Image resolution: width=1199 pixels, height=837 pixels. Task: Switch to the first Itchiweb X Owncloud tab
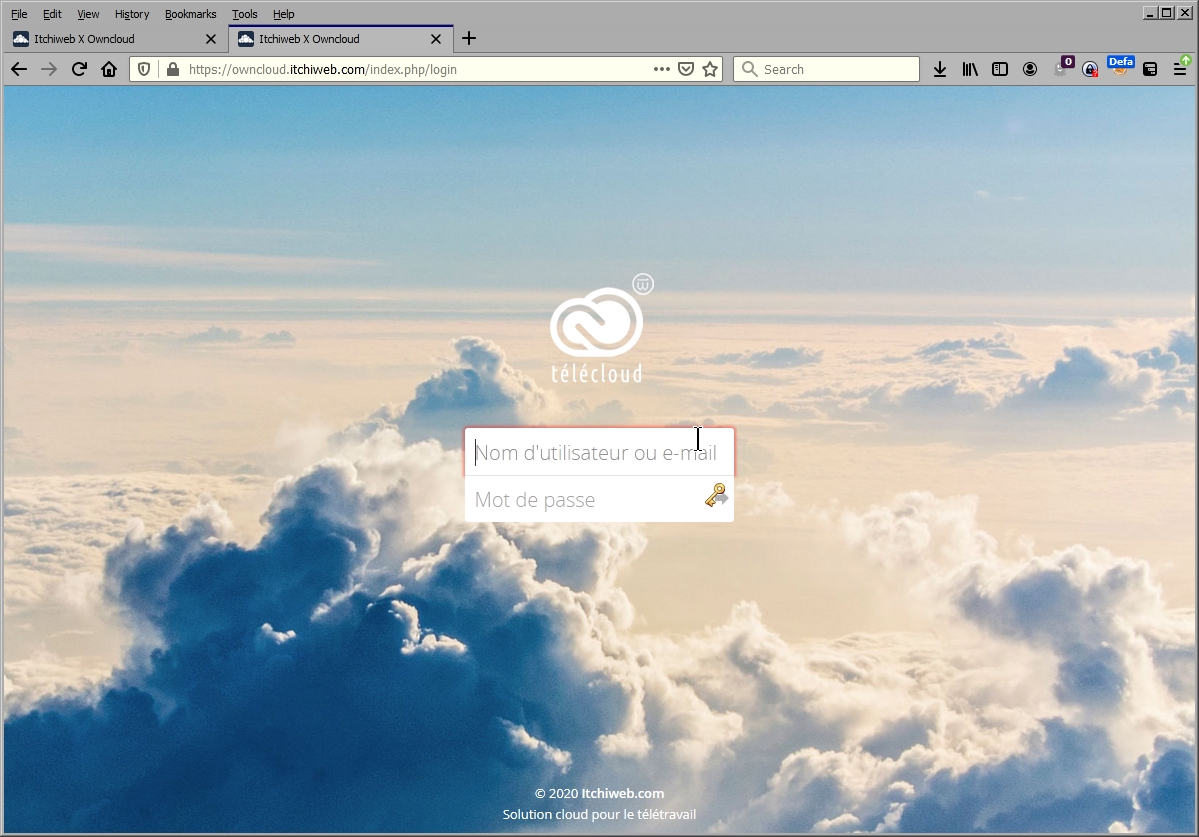coord(115,39)
